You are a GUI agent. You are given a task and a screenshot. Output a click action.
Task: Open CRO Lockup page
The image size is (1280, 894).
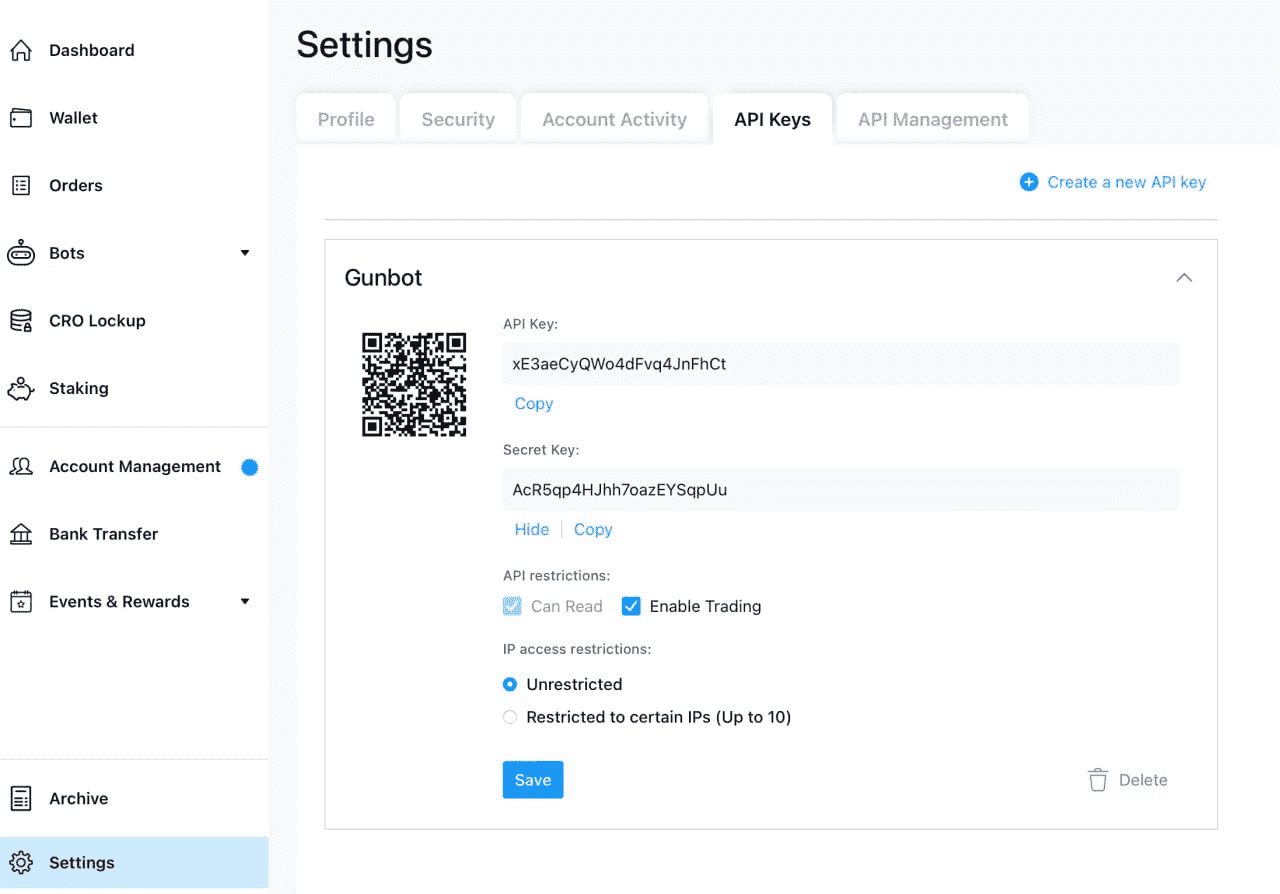97,321
